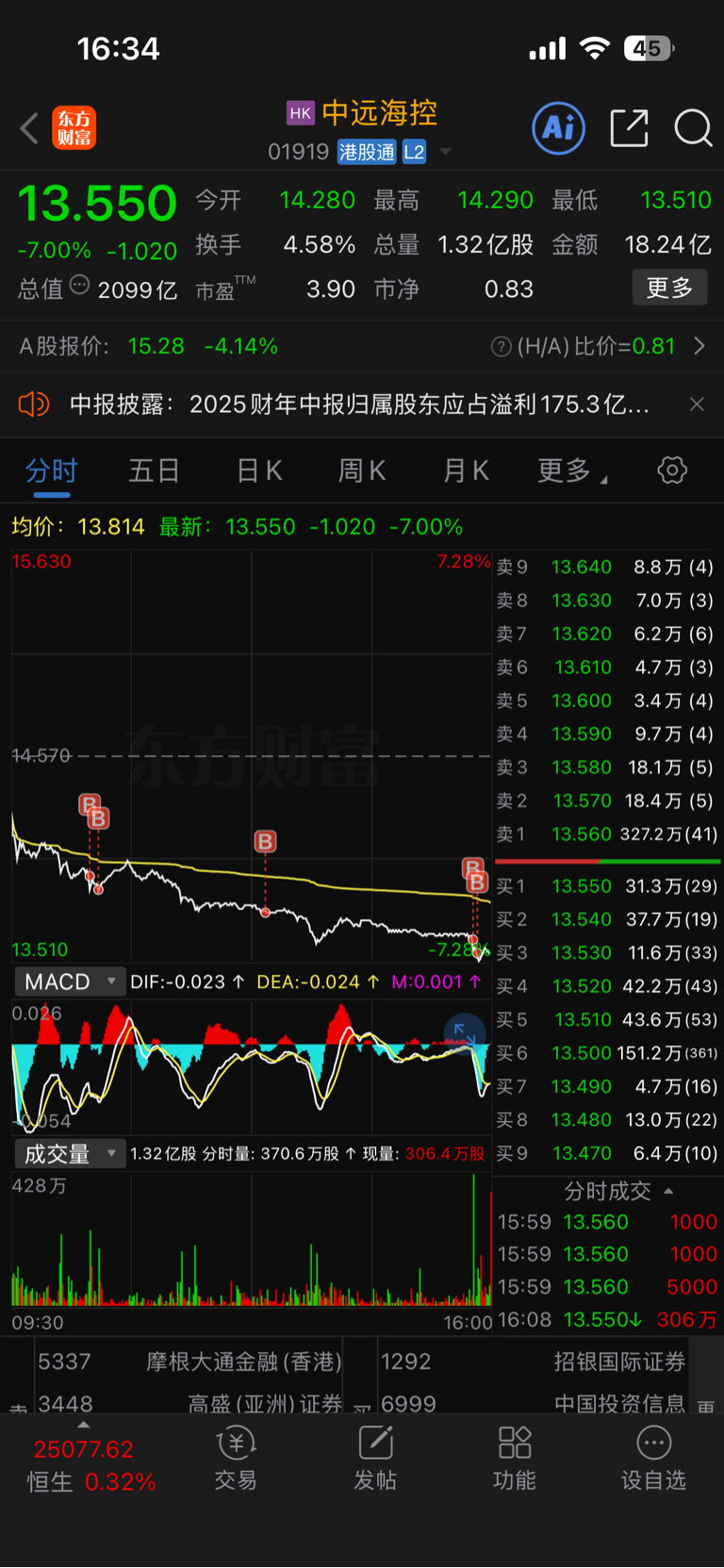Tap the 交易 trade icon

pos(236,1459)
